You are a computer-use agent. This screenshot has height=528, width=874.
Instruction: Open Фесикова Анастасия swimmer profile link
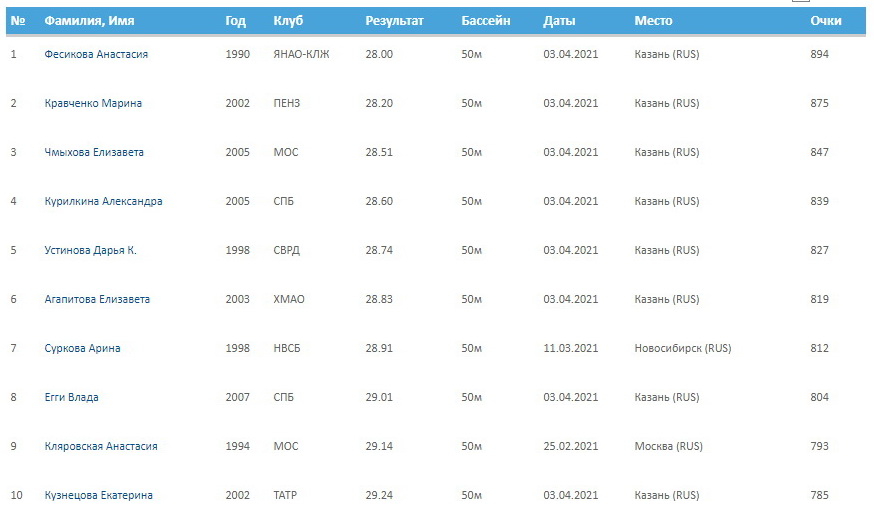tap(96, 54)
